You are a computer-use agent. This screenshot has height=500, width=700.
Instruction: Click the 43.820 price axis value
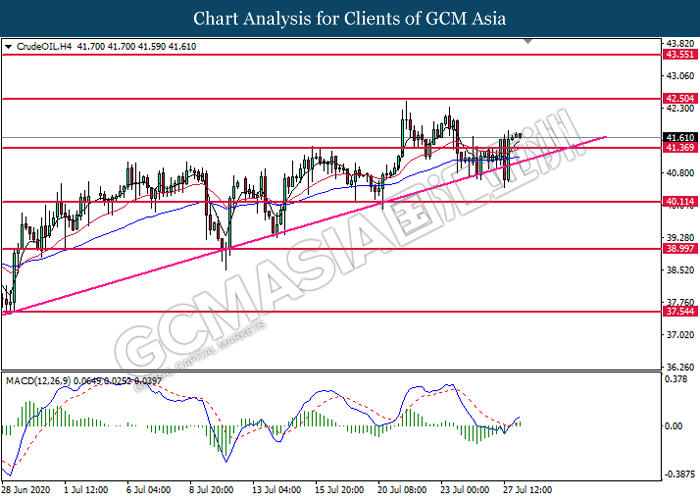pos(680,44)
